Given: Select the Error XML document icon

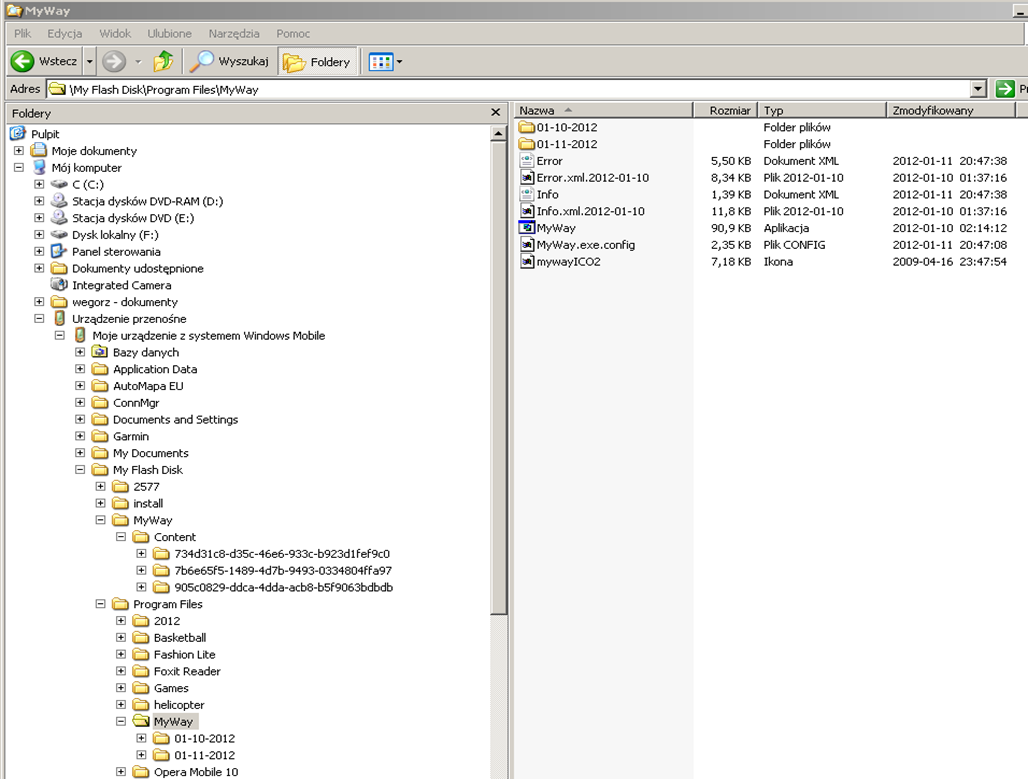Looking at the screenshot, I should [x=526, y=161].
